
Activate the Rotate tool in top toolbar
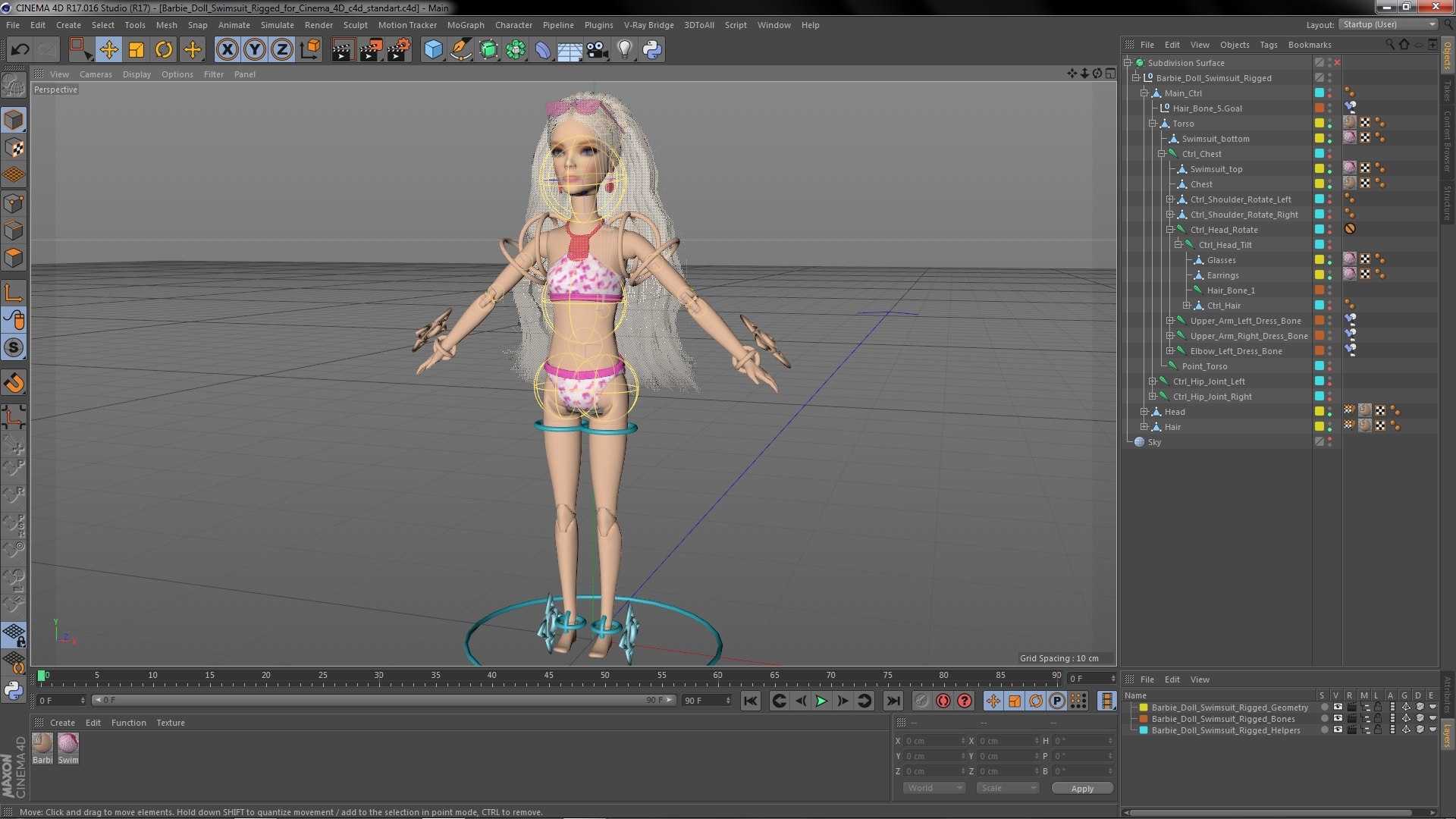coord(164,50)
